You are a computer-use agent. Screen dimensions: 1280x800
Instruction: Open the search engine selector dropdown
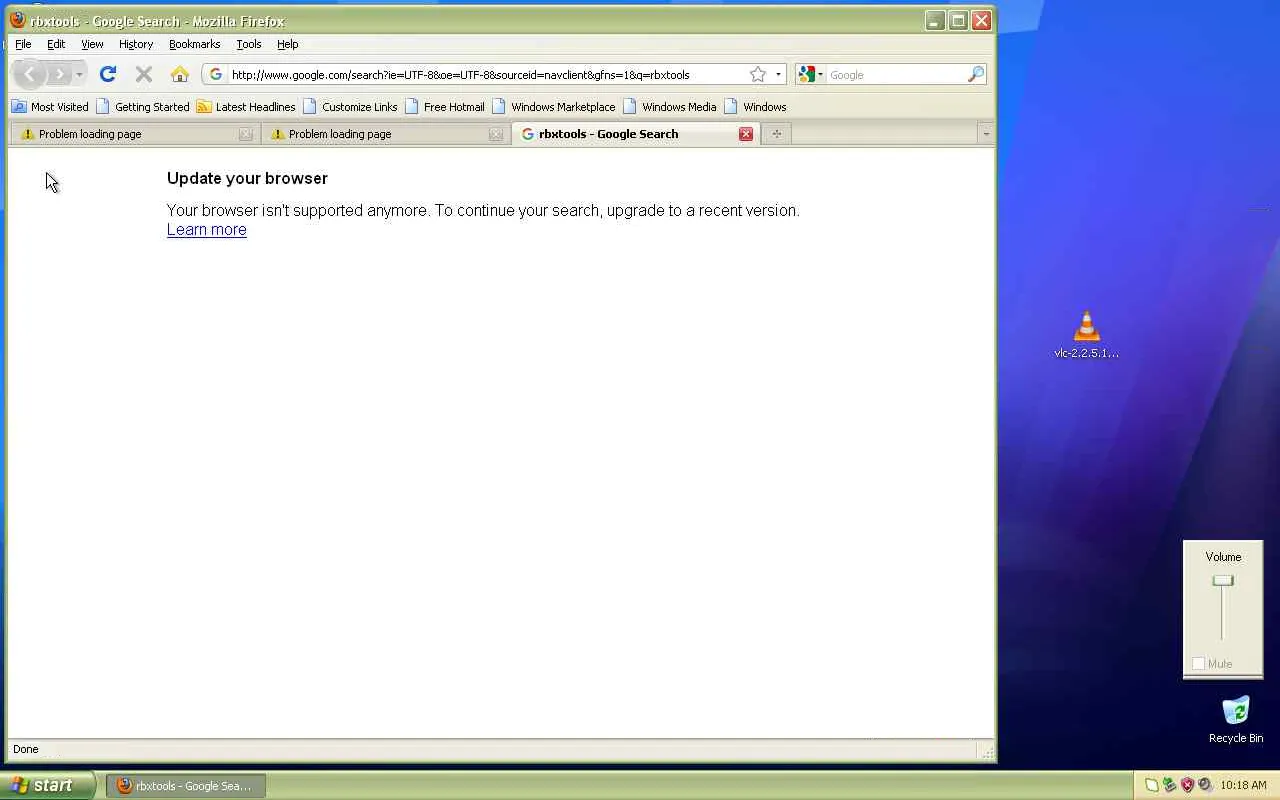811,74
